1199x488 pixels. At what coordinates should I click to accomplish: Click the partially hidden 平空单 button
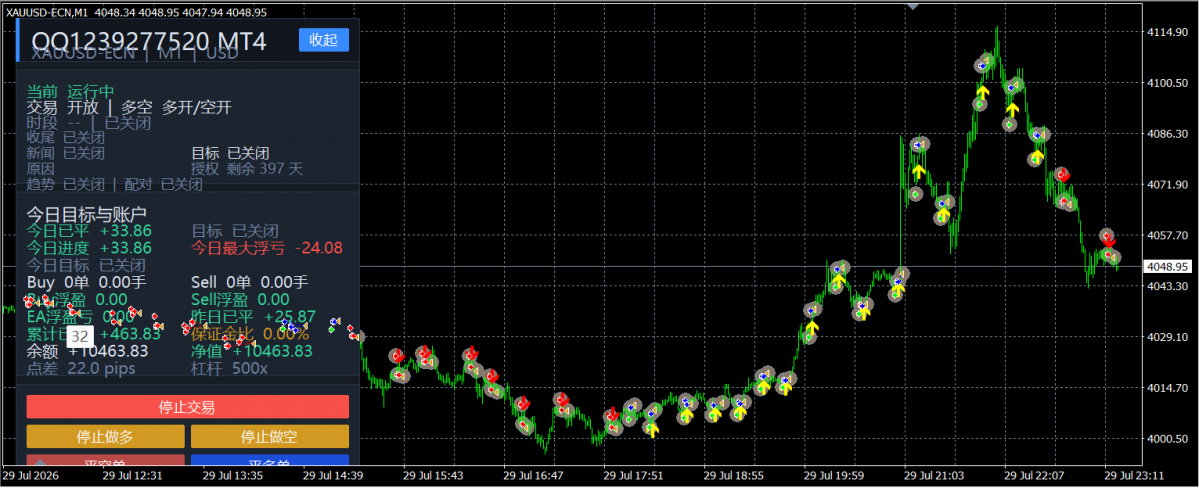tap(106, 460)
